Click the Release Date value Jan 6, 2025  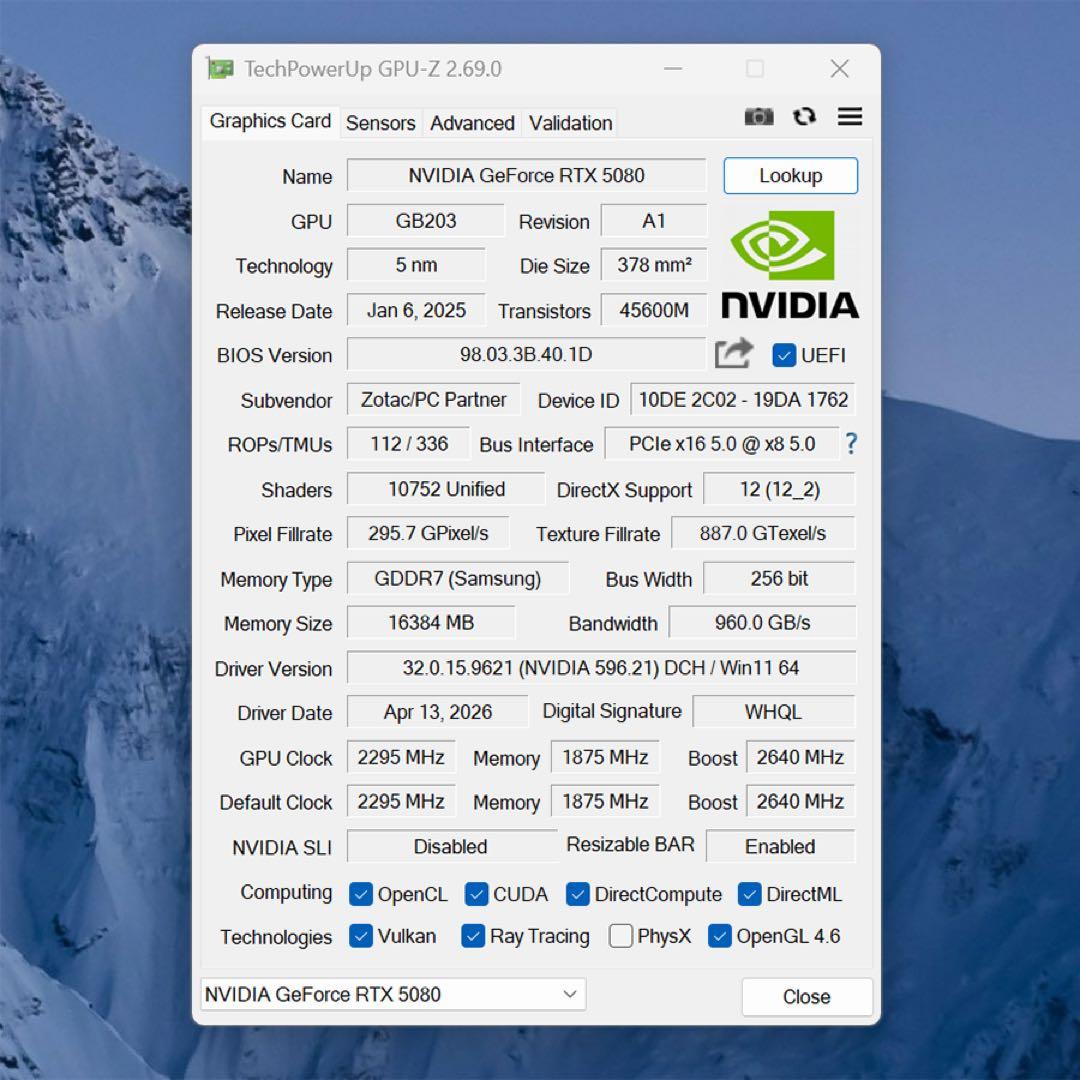point(416,310)
